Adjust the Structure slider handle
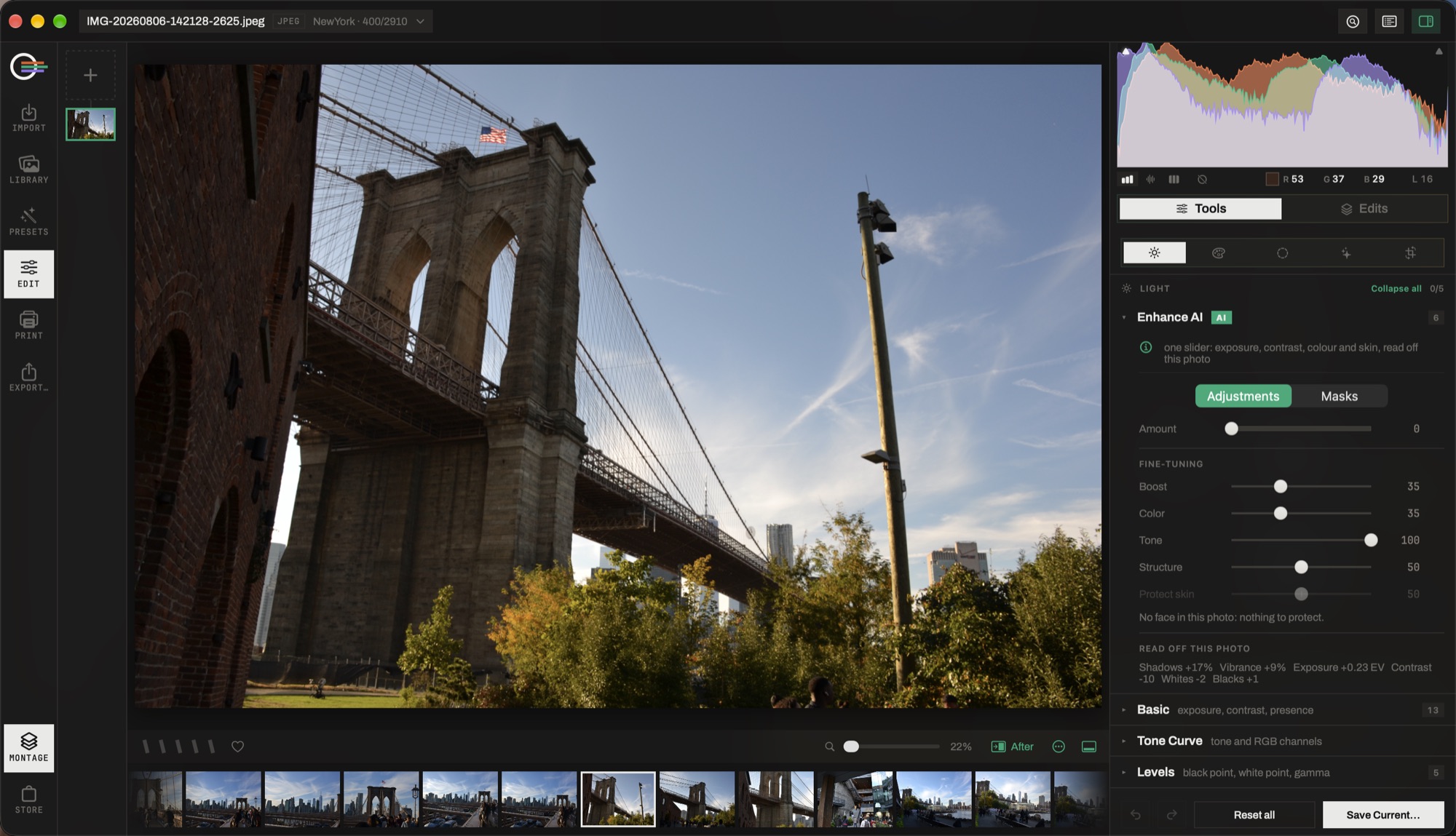The image size is (1456, 836). coord(1301,568)
